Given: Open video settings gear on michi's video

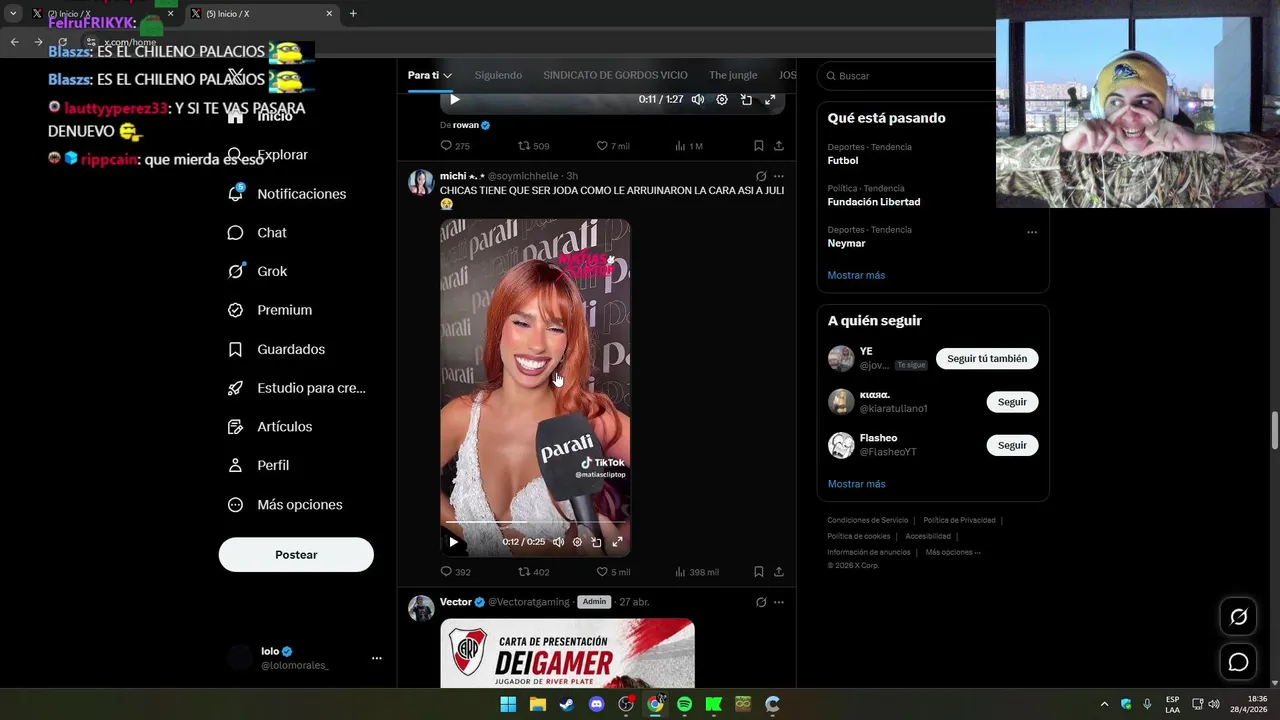Looking at the screenshot, I should point(577,542).
